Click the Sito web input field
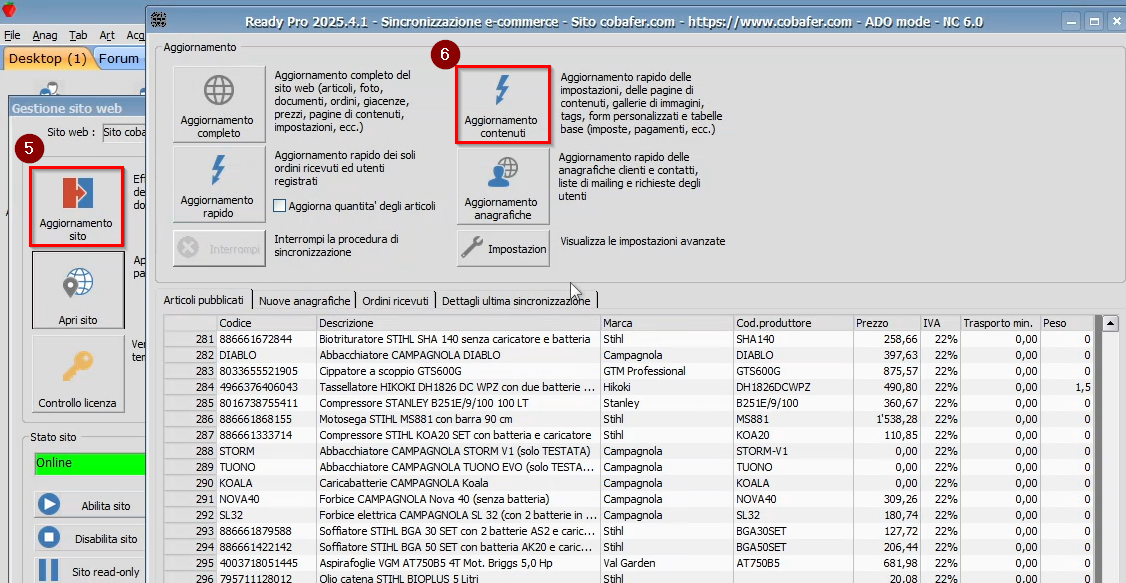This screenshot has height=583, width=1126. pos(124,132)
